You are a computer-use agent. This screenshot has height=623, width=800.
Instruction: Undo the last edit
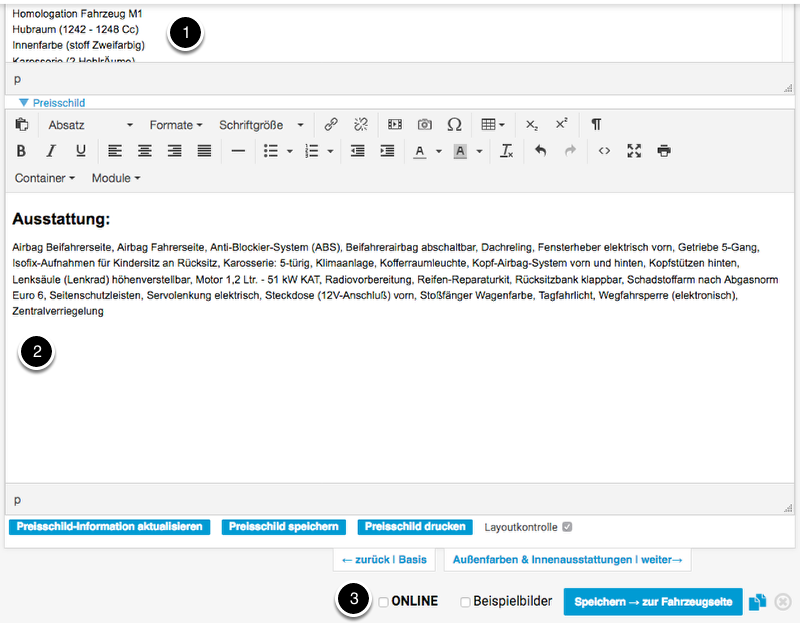tap(541, 151)
